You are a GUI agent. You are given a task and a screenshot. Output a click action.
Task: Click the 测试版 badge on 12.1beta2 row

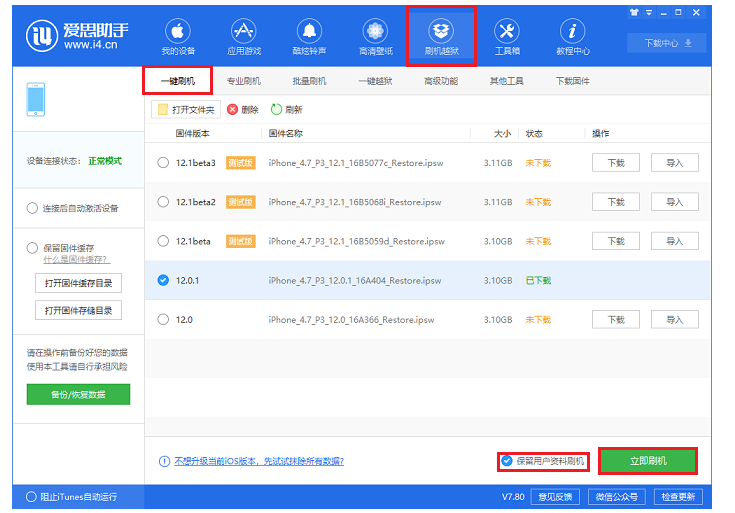tap(240, 202)
